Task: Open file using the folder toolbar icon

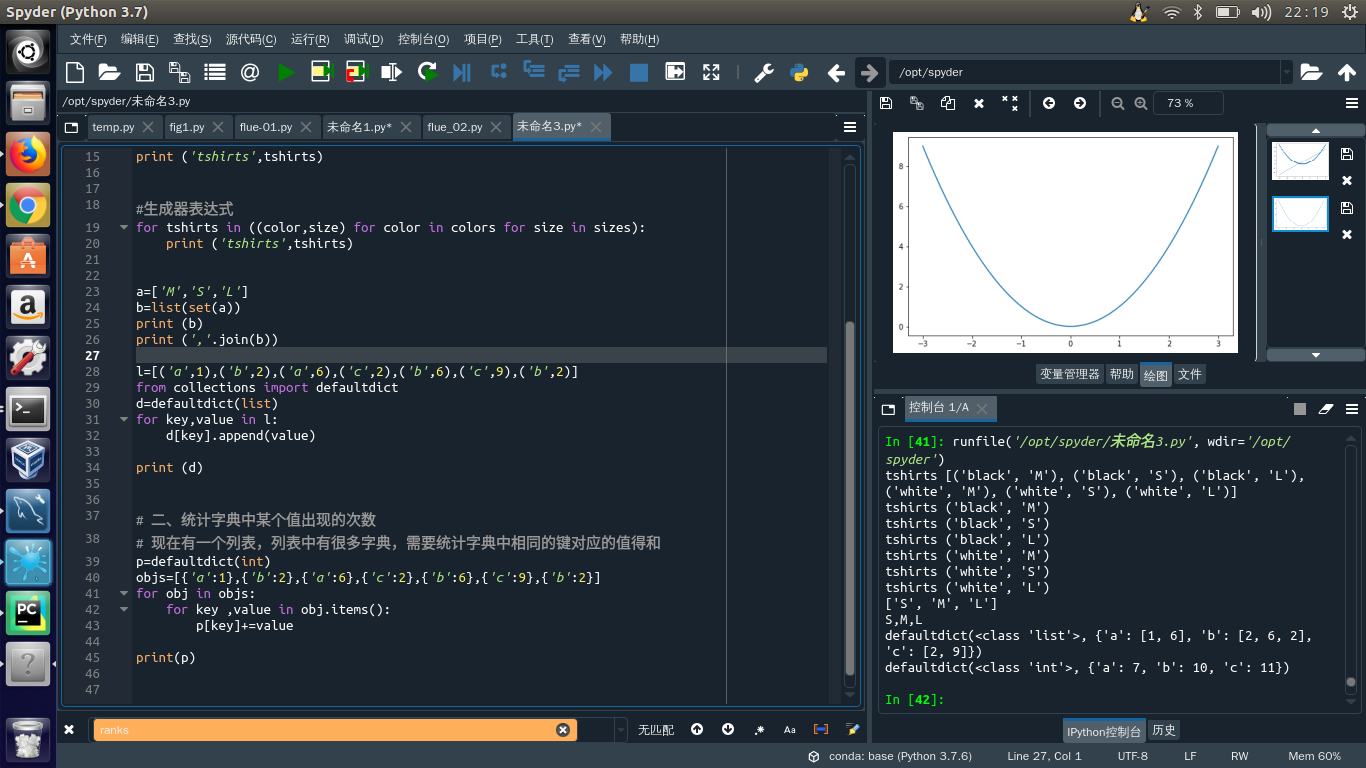Action: point(109,72)
